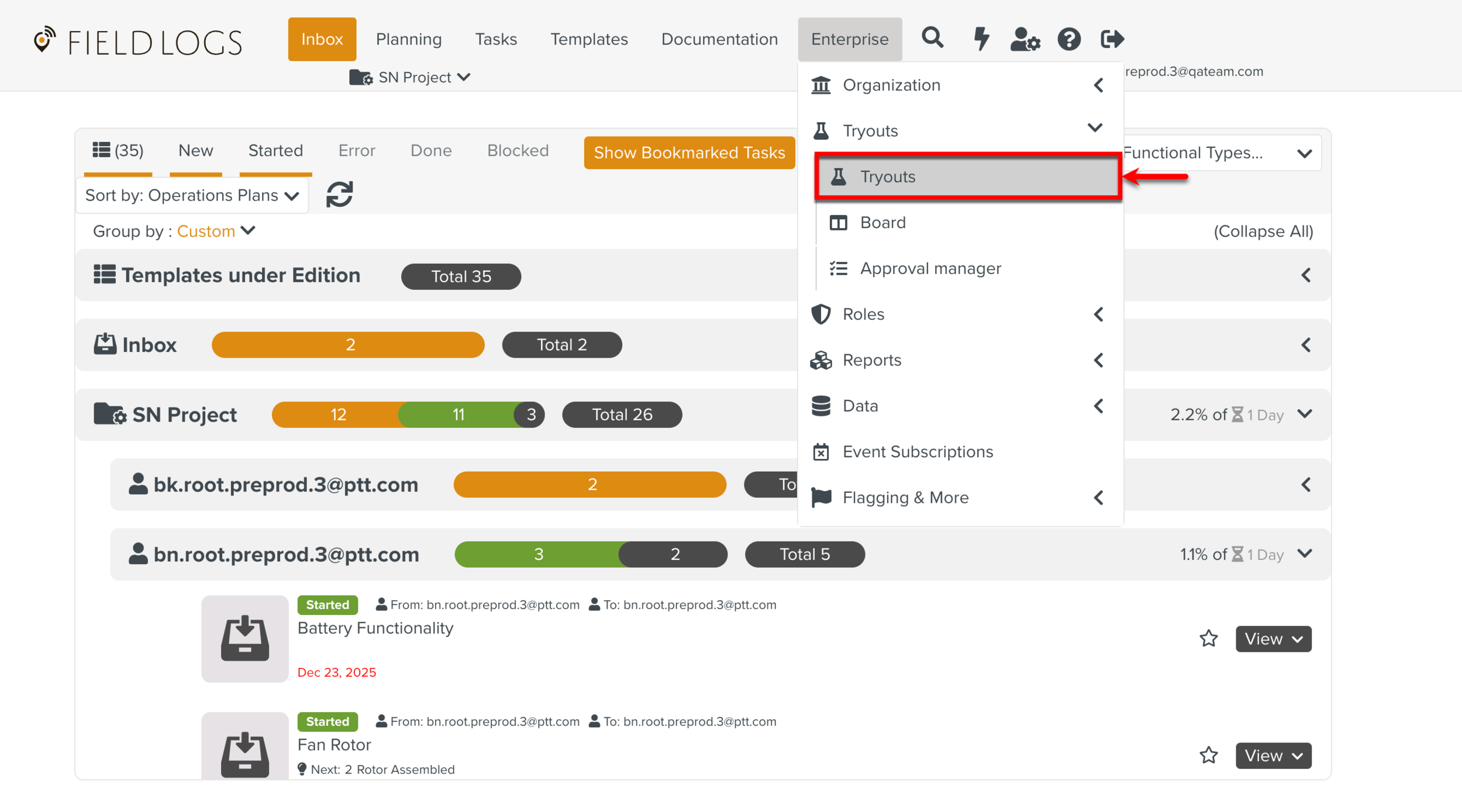This screenshot has height=812, width=1462.
Task: Open the Sort by Operations Plans dropdown
Action: (192, 195)
